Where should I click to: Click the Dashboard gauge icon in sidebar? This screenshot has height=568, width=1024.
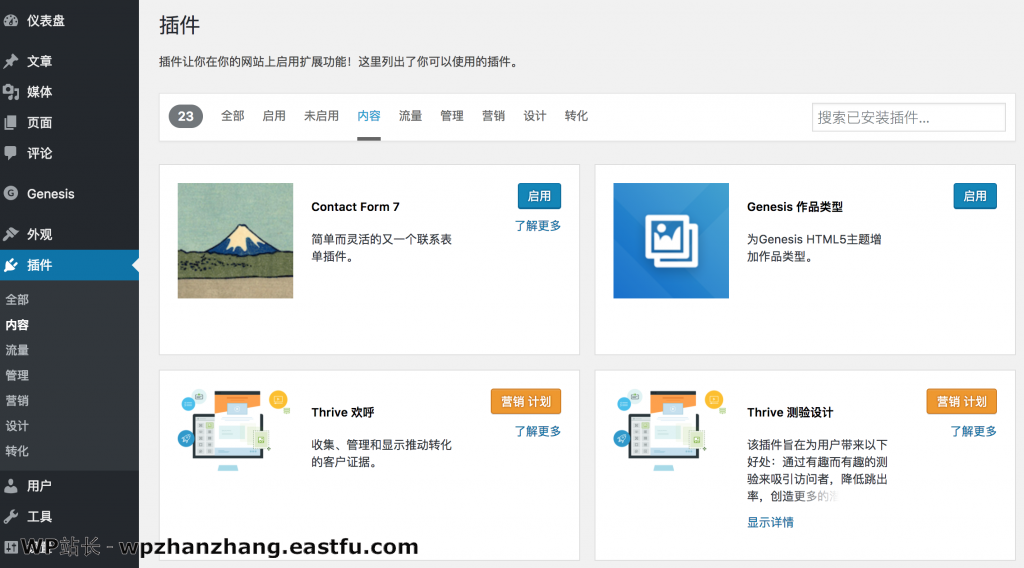pyautogui.click(x=11, y=20)
